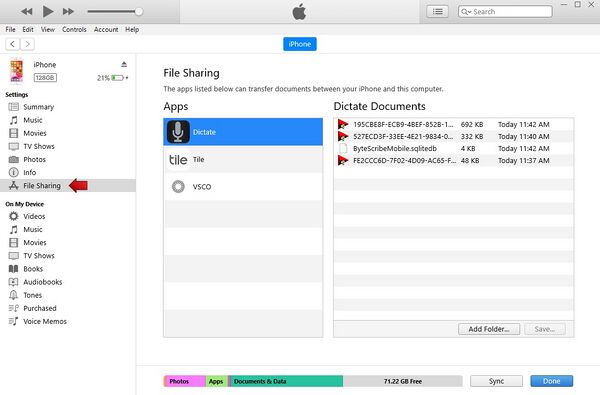Open the Account menu
Viewport: 600px width, 395px height.
point(106,29)
